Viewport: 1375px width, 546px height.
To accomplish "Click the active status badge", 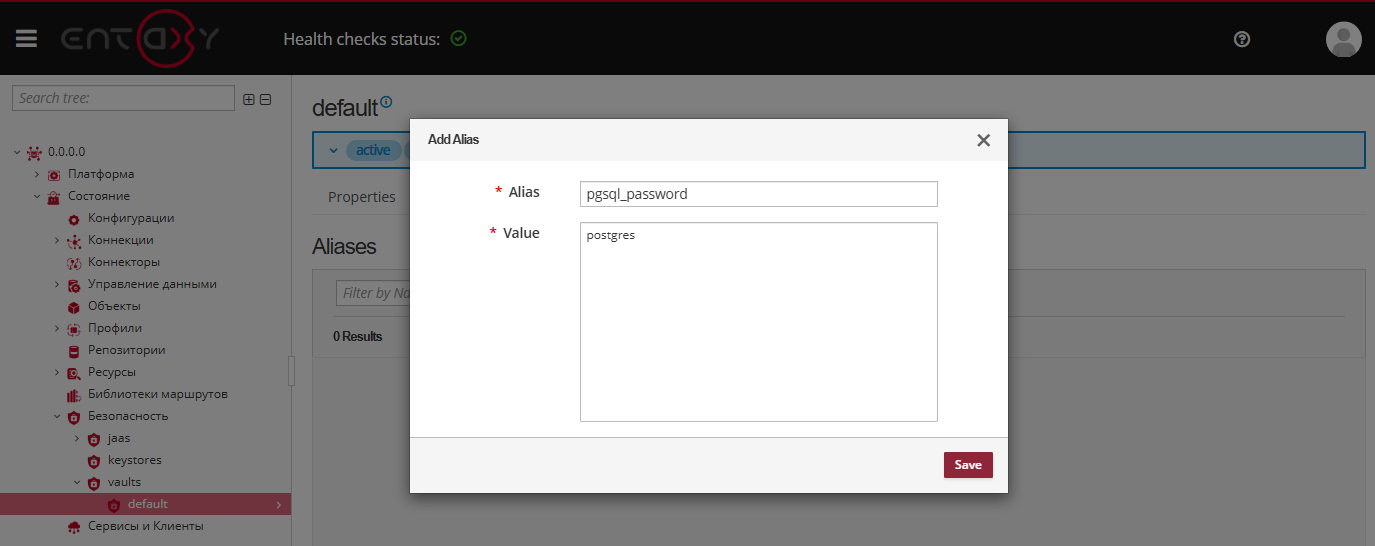I will 373,150.
